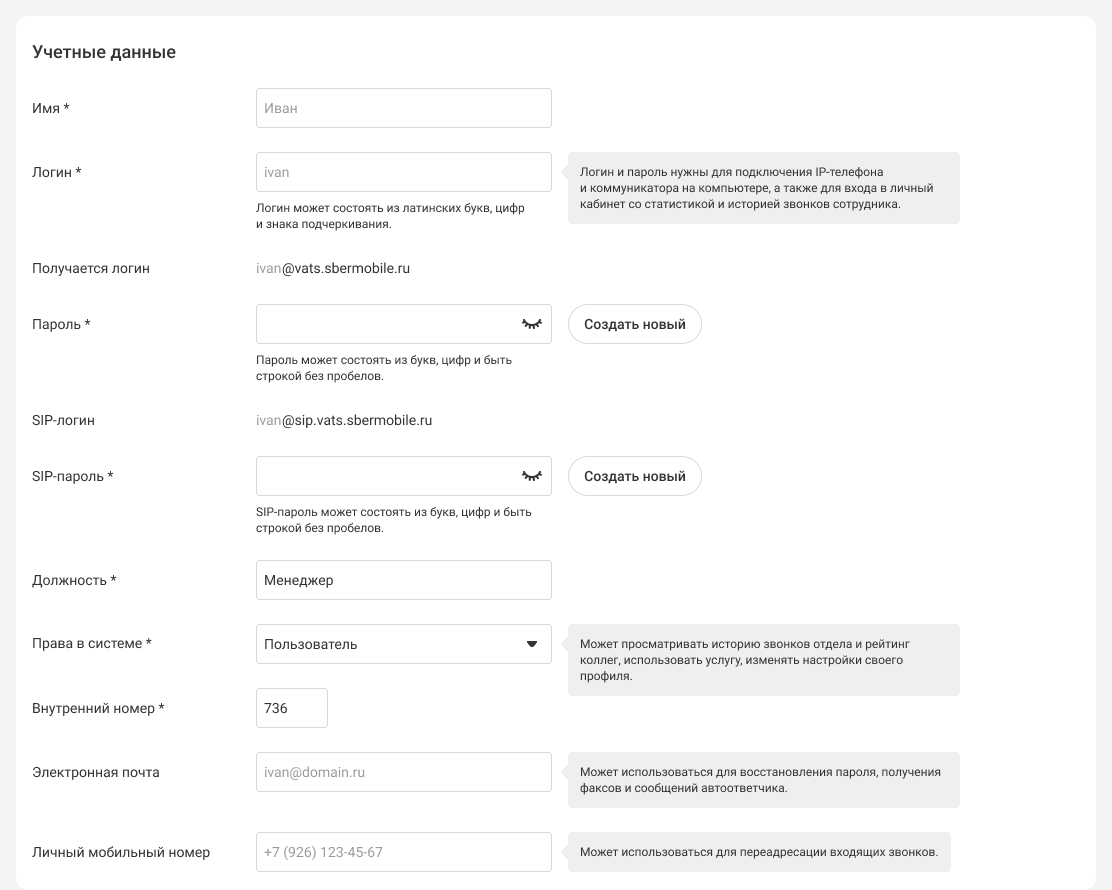The width and height of the screenshot is (1112, 890).
Task: Click the login and password hint box
Action: [x=763, y=188]
